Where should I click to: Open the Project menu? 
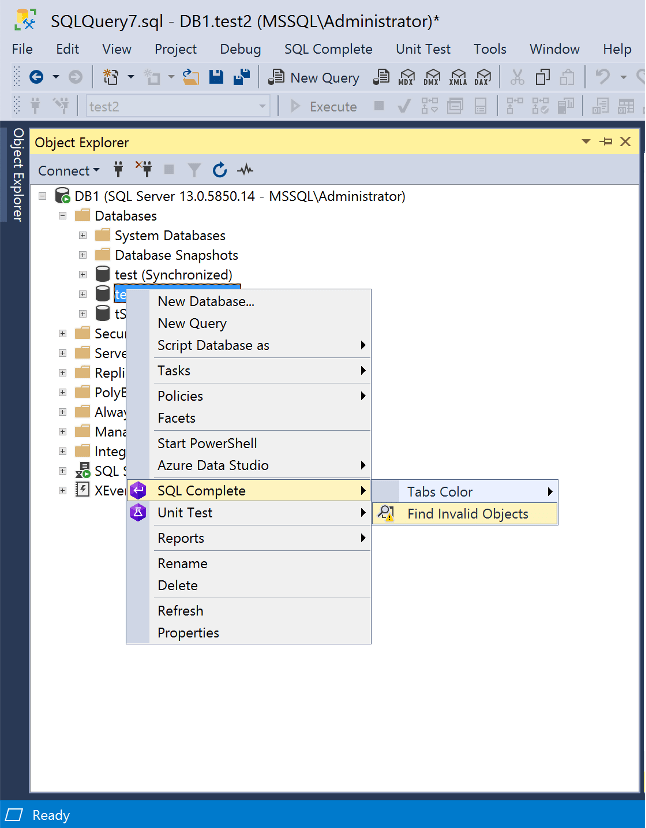pos(176,49)
